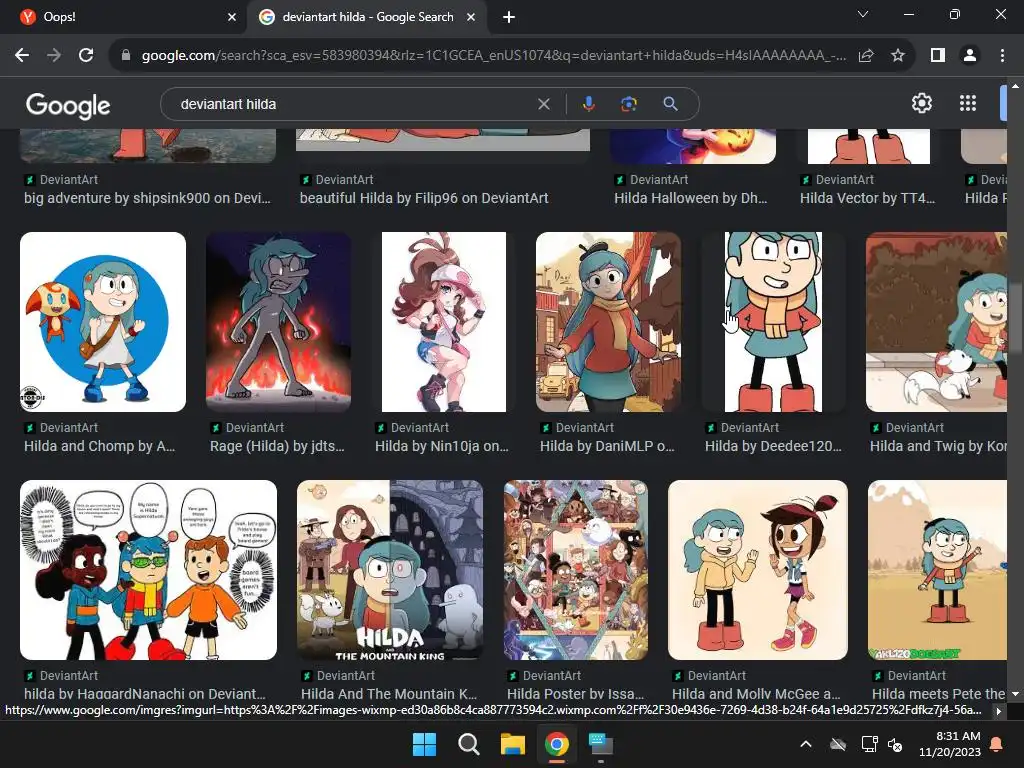Open the Chrome profile menu

970,56
